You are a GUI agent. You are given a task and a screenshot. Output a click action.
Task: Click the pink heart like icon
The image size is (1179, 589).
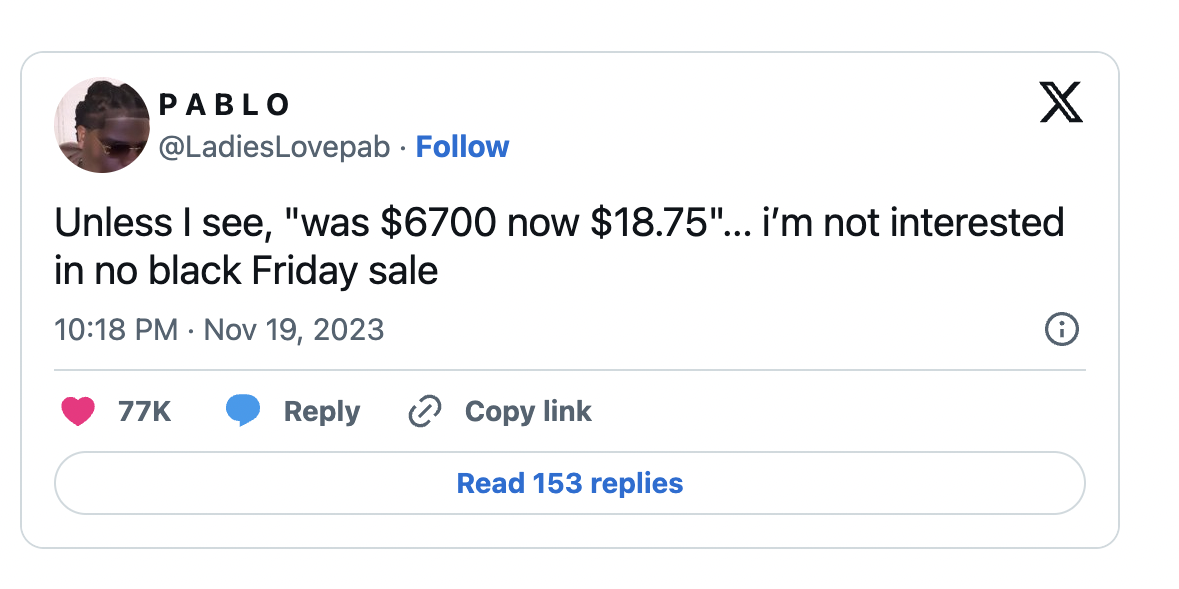tap(78, 411)
